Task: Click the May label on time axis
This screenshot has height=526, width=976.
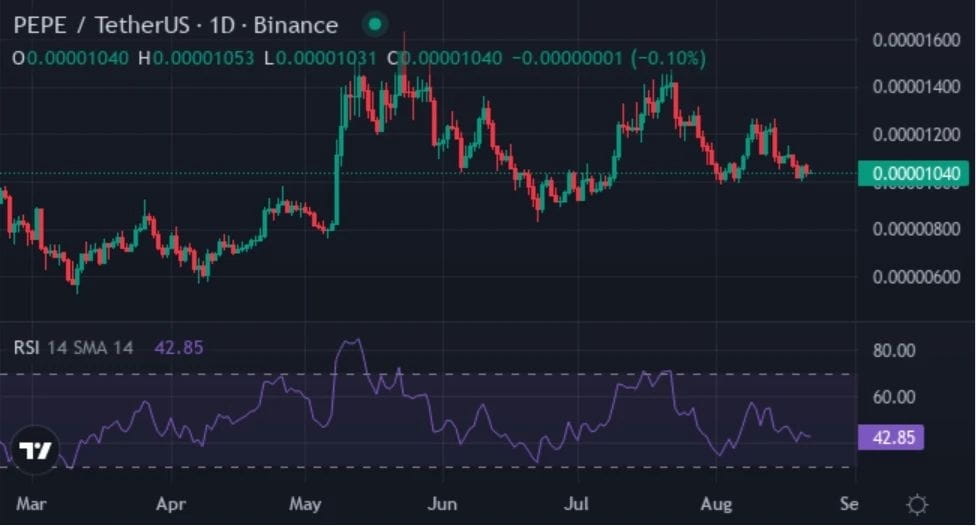Action: (305, 503)
